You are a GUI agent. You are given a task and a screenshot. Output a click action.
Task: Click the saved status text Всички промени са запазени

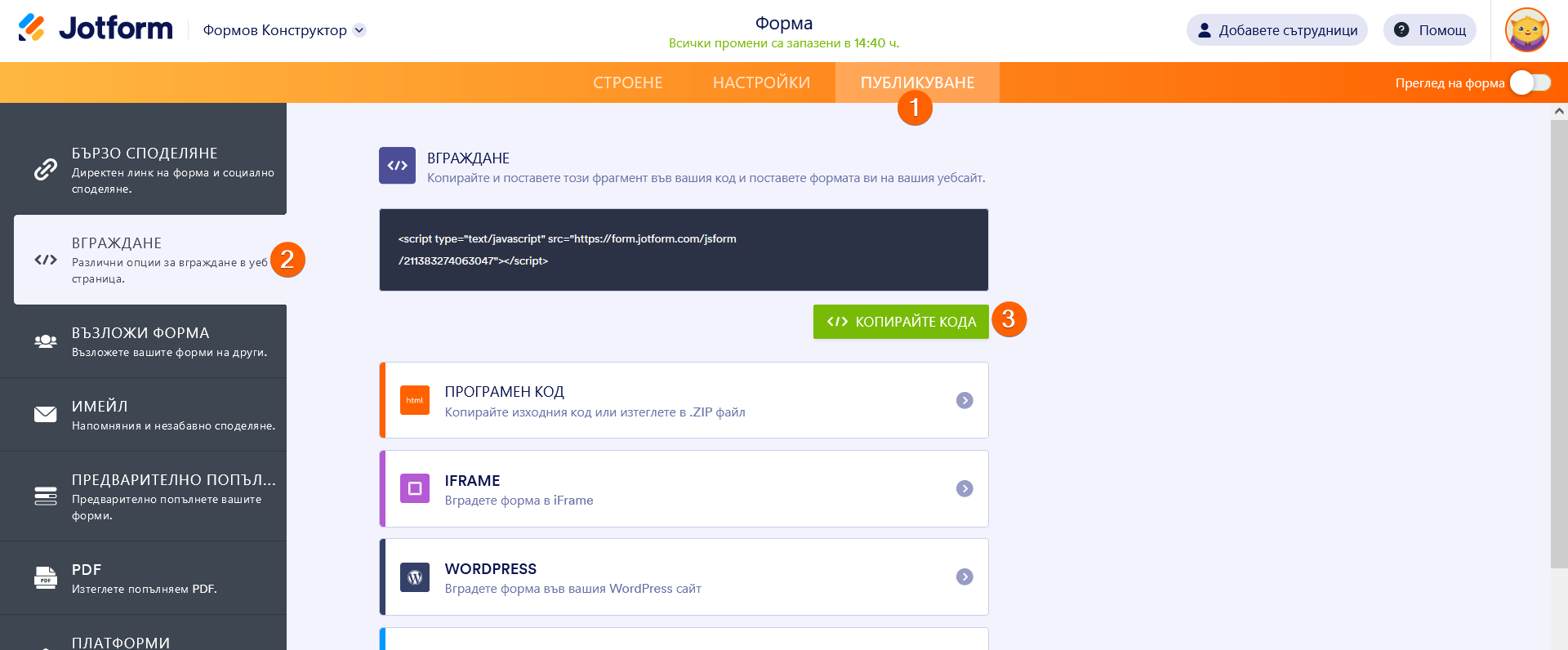(784, 43)
